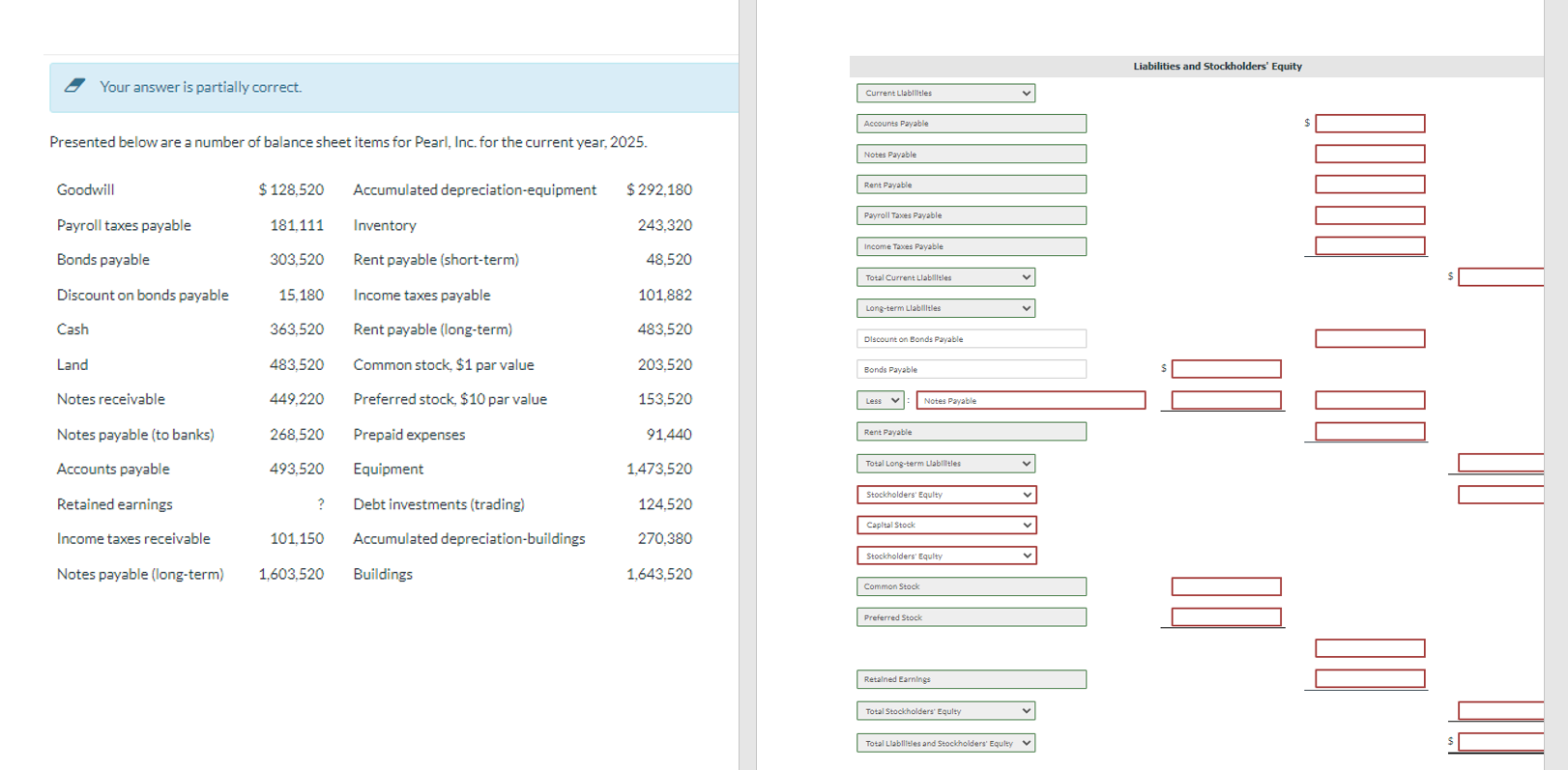Select the '1,603,520' value
This screenshot has height=770, width=1568.
[291, 574]
